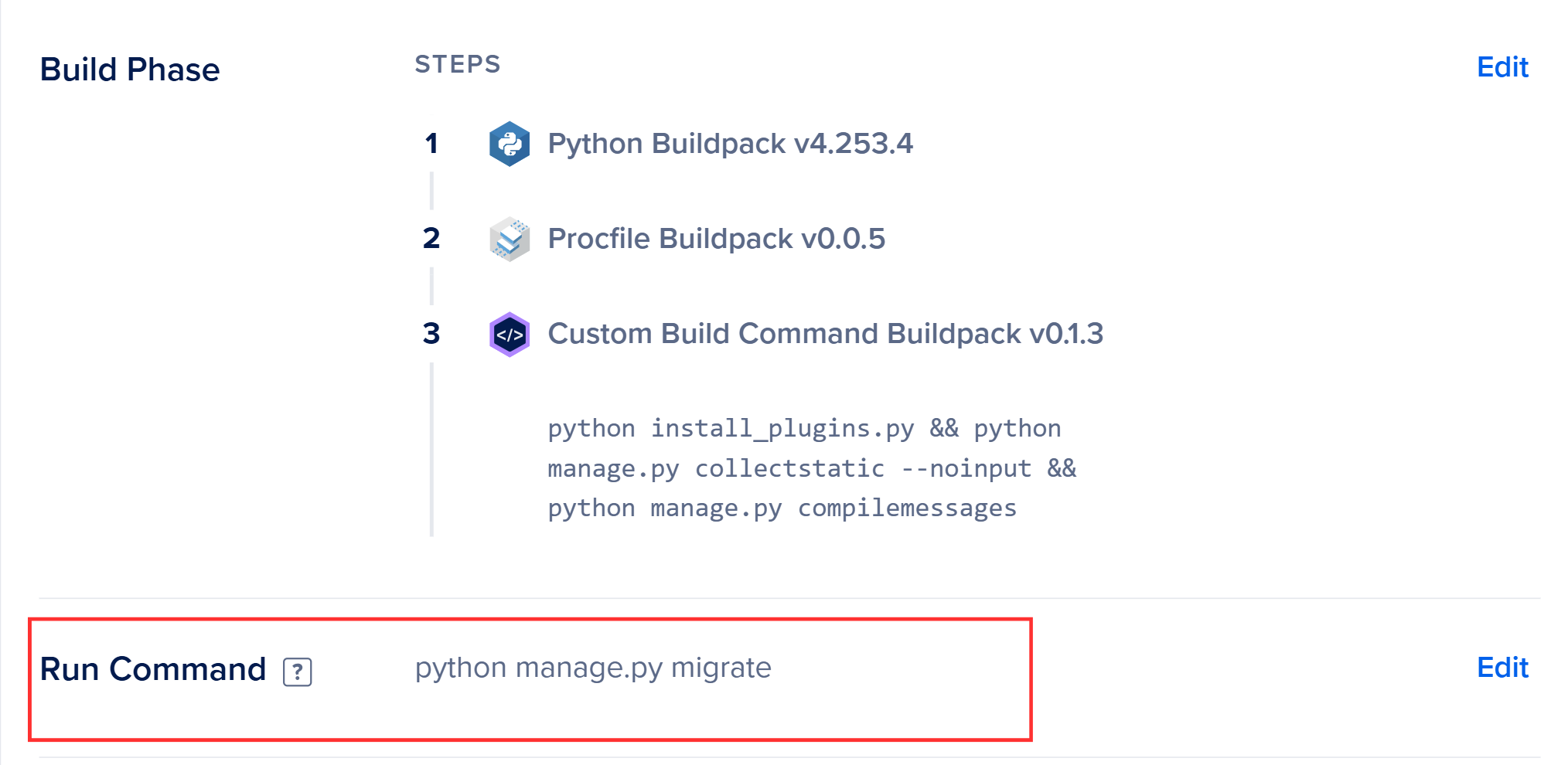Edit the Build Phase steps
The width and height of the screenshot is (1568, 765).
tap(1502, 68)
